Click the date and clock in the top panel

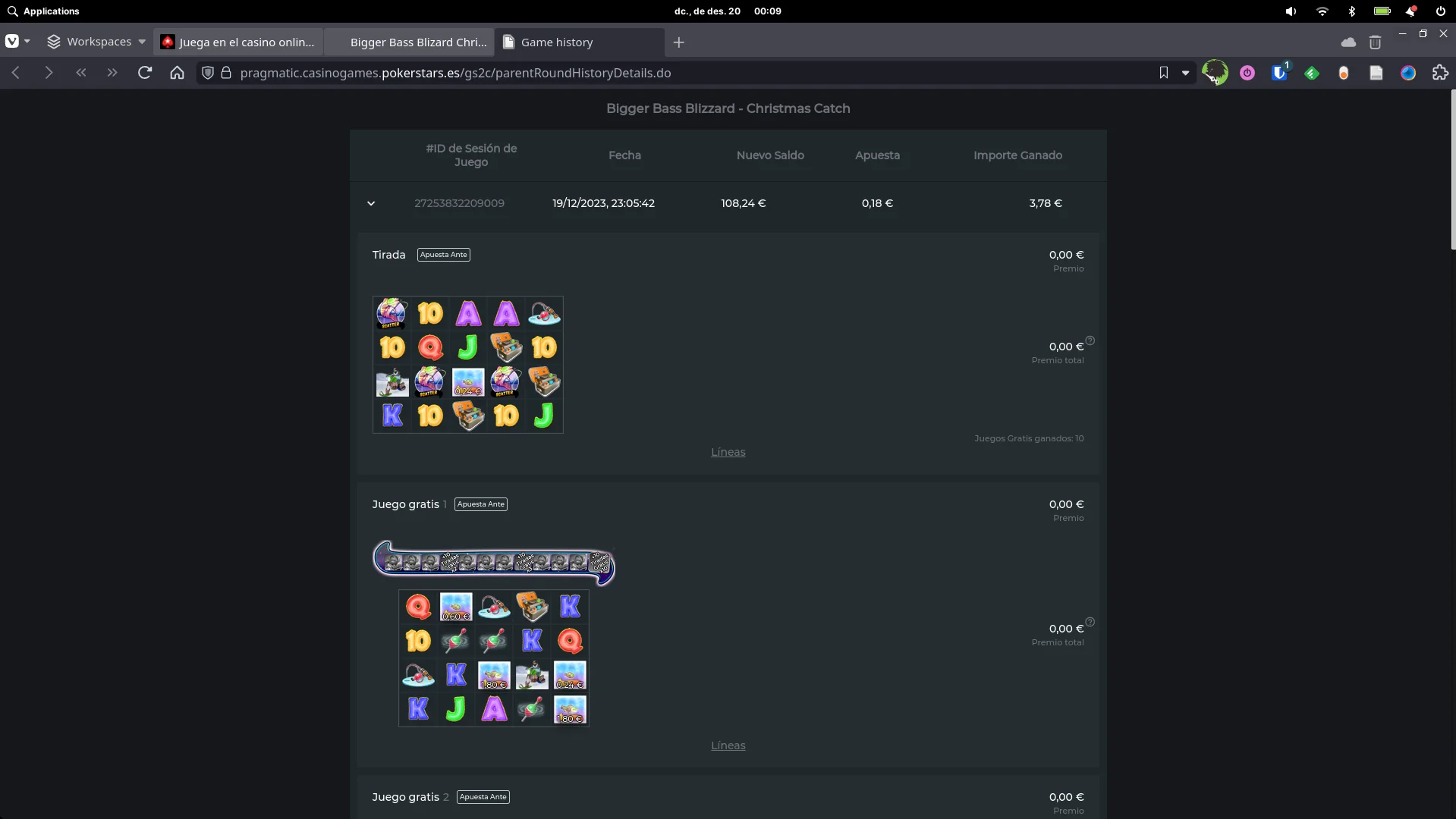728,11
